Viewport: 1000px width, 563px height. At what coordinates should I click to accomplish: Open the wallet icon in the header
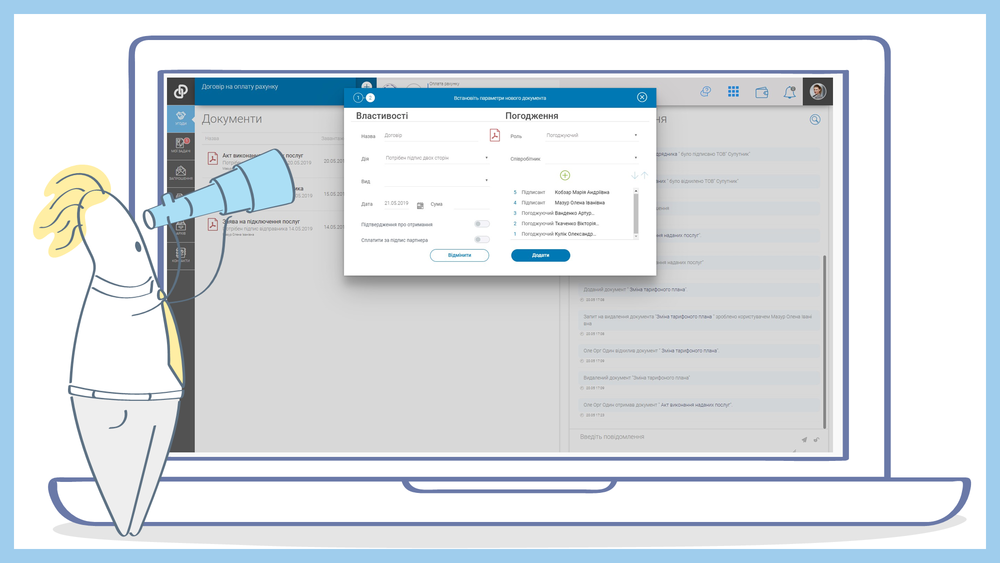(x=761, y=92)
